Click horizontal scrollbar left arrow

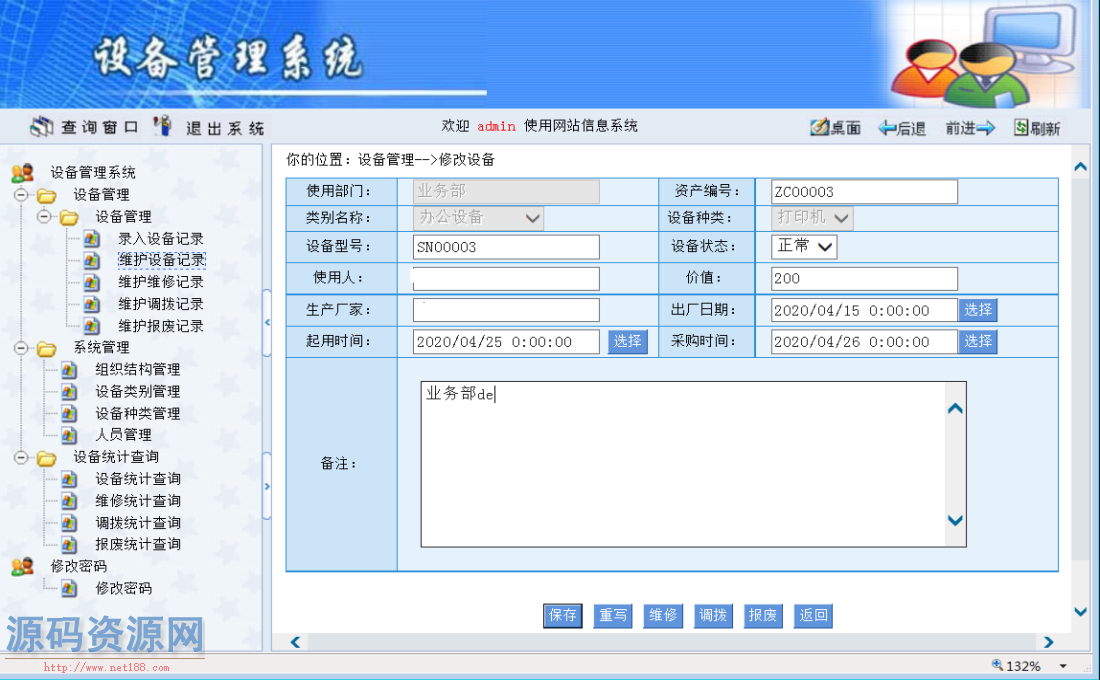point(295,642)
